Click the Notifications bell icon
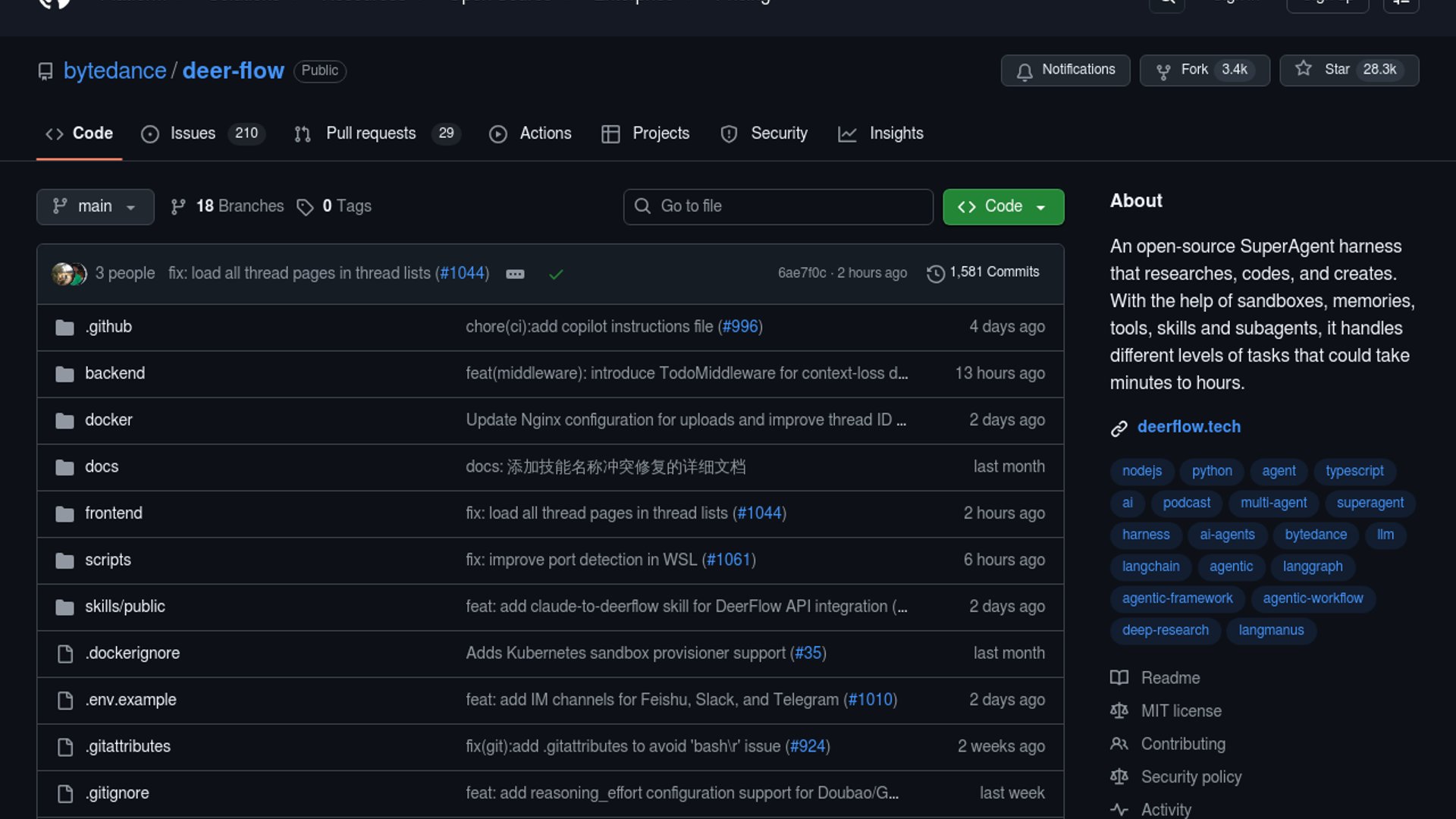 coord(1025,71)
